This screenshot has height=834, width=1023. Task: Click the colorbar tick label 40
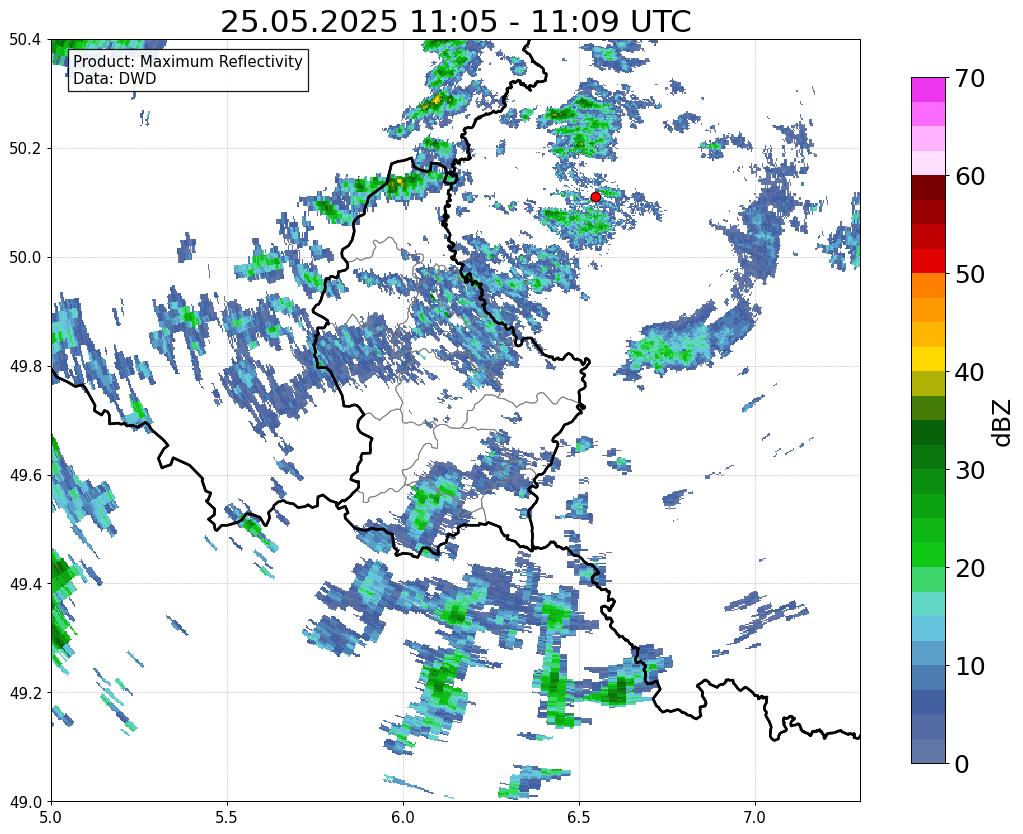[968, 372]
